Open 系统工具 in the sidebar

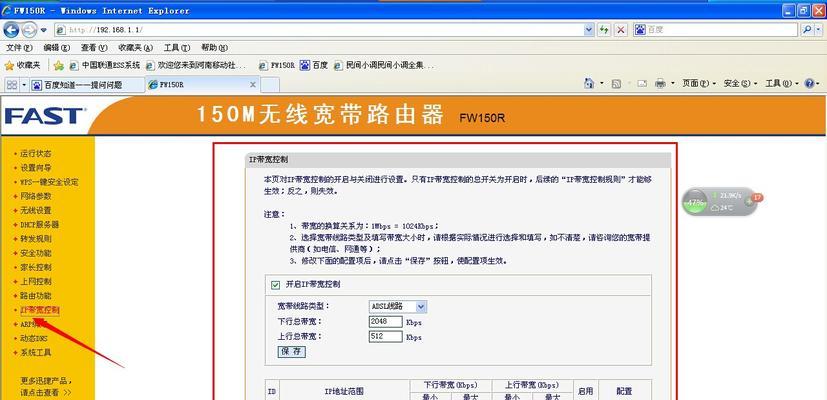pos(36,353)
